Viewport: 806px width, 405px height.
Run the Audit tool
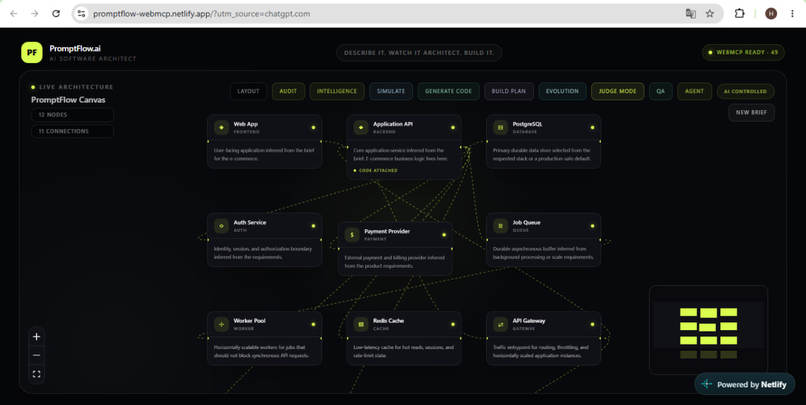288,91
